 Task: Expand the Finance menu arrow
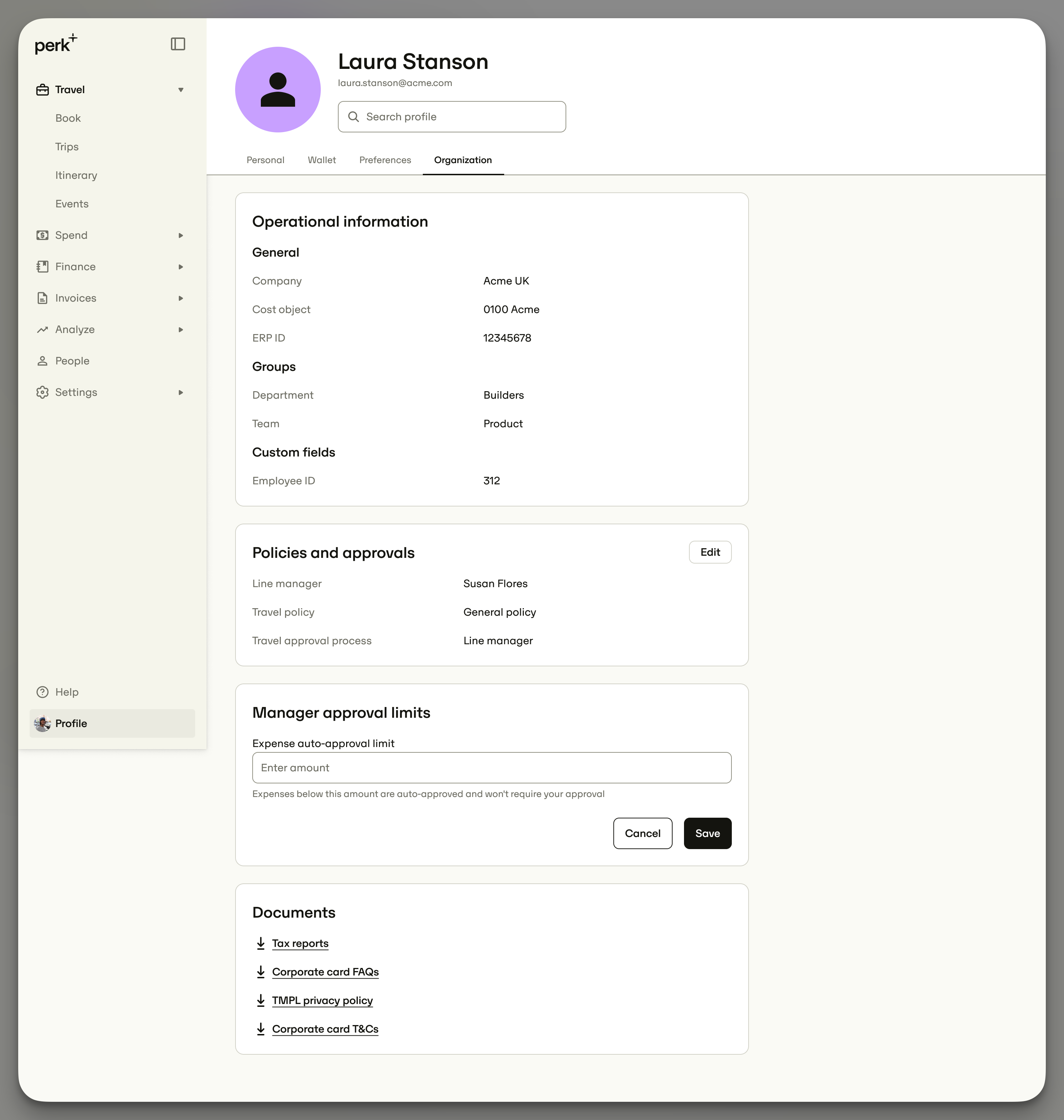181,267
